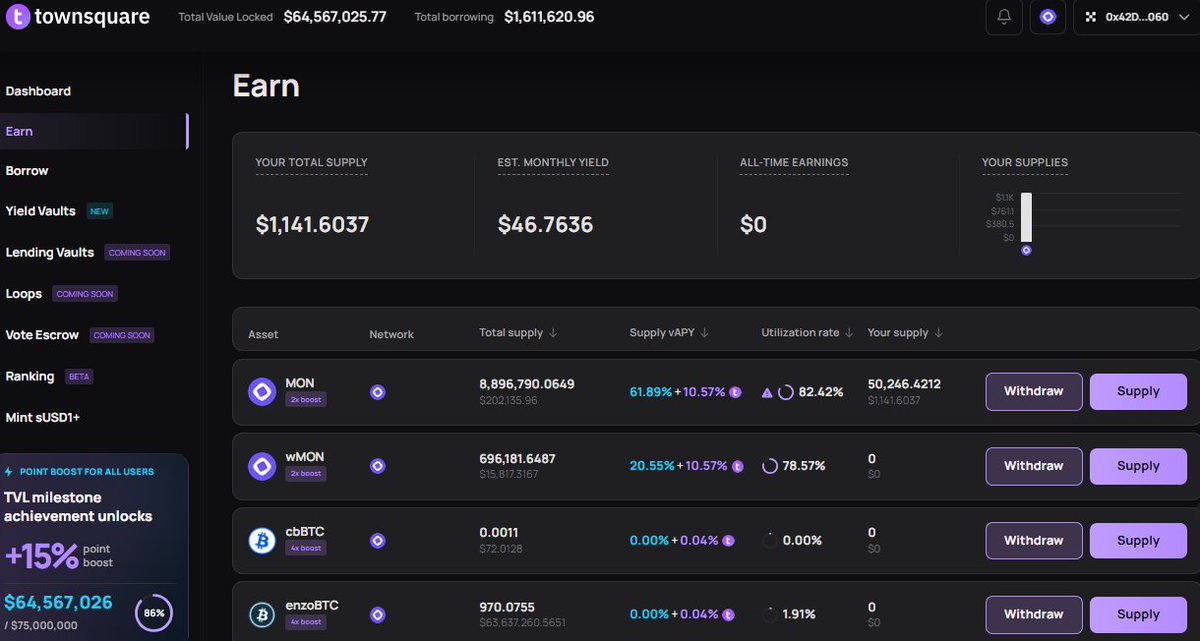Click the network icon in wMON row
Viewport: 1200px width, 641px height.
[x=377, y=466]
